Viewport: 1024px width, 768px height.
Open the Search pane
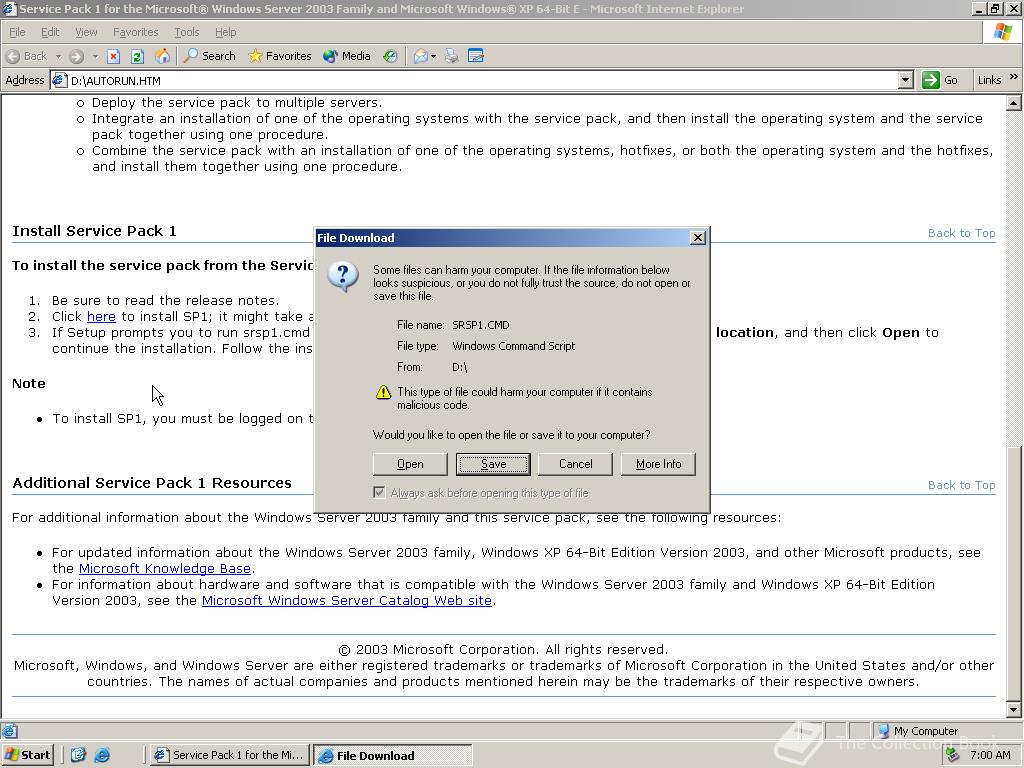(x=208, y=56)
